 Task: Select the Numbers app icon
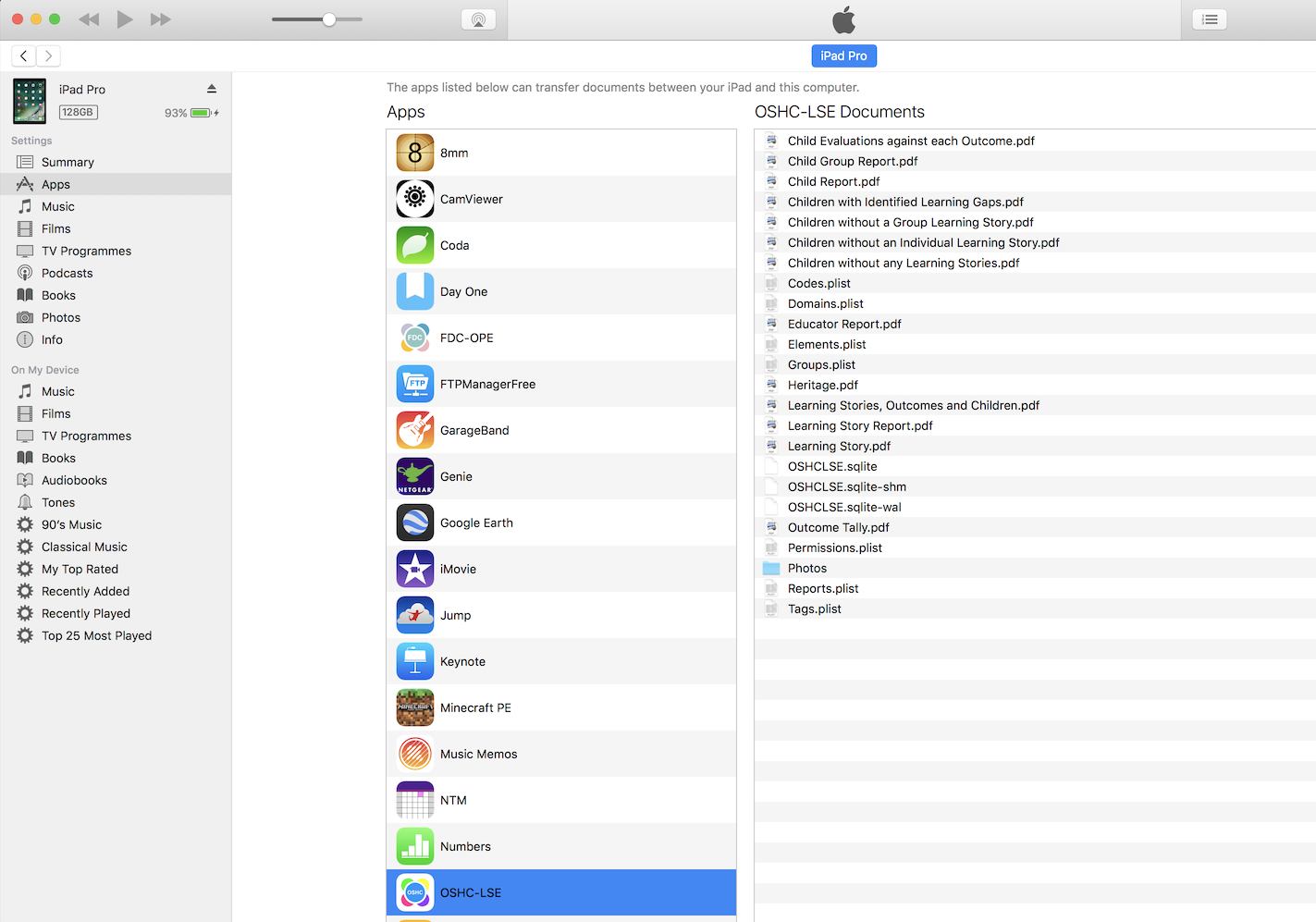point(415,846)
